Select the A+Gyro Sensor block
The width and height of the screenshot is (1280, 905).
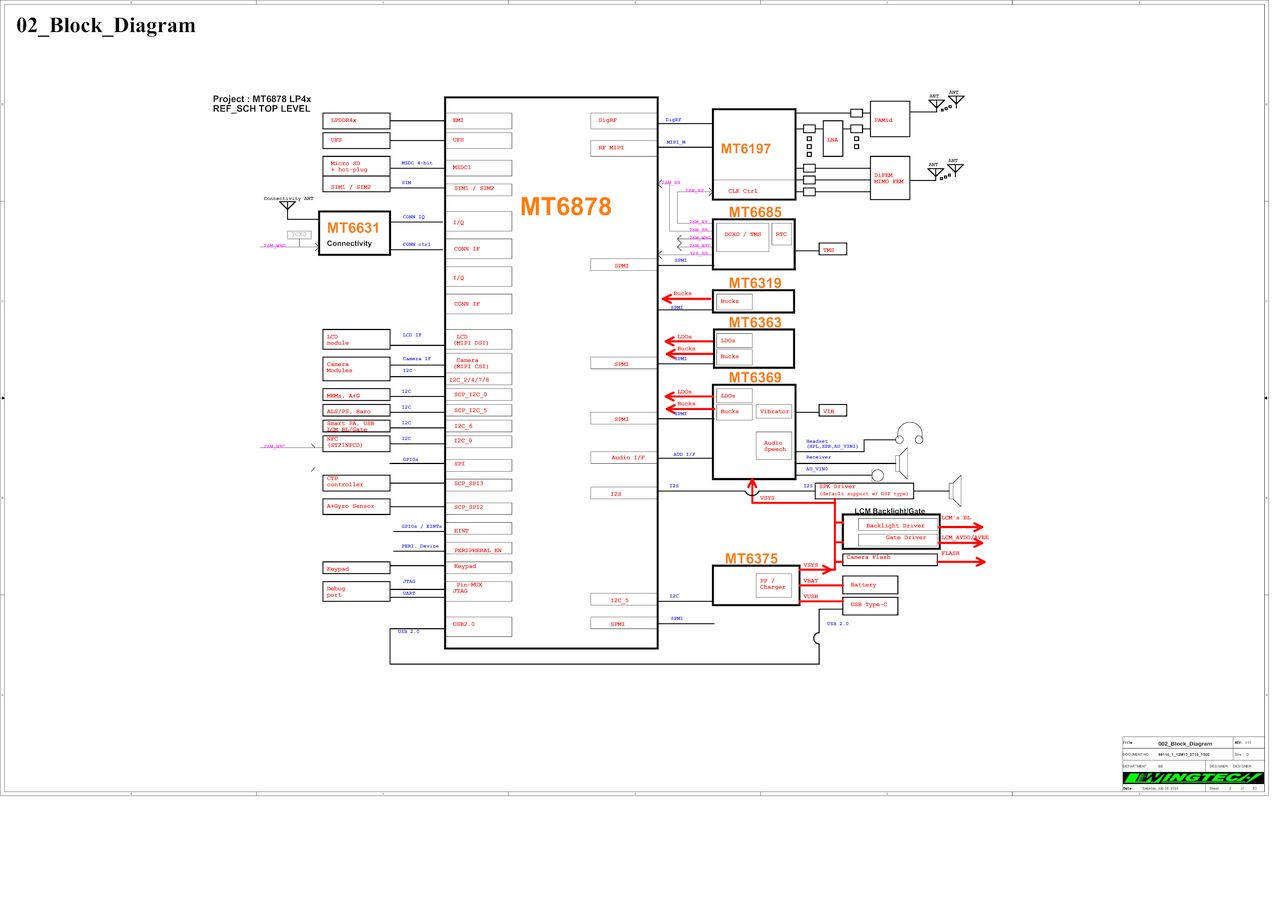(x=356, y=506)
